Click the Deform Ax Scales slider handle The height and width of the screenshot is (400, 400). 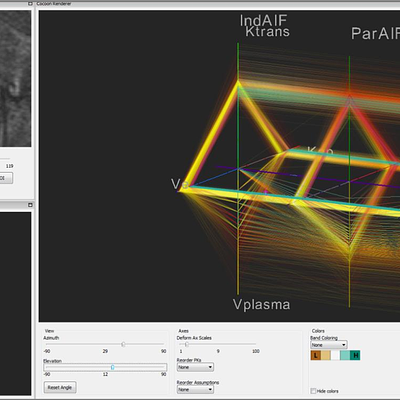(x=187, y=344)
